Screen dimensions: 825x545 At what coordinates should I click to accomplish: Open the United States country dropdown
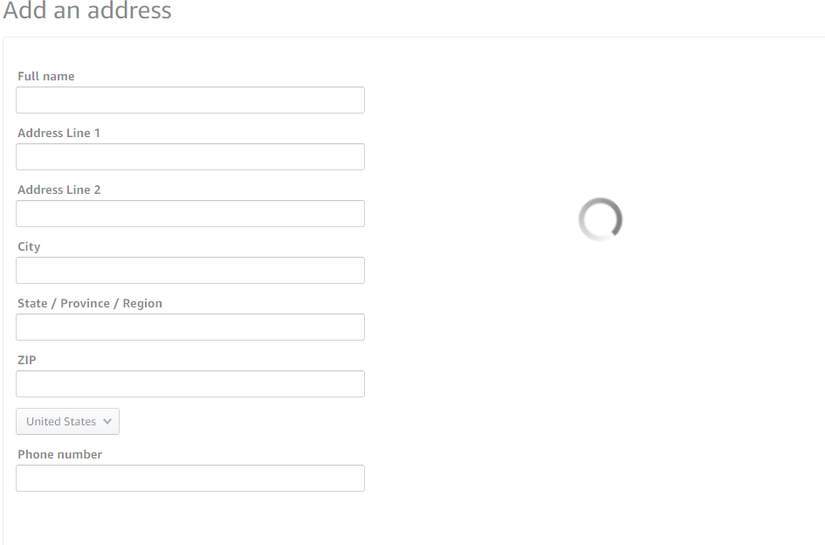(68, 422)
